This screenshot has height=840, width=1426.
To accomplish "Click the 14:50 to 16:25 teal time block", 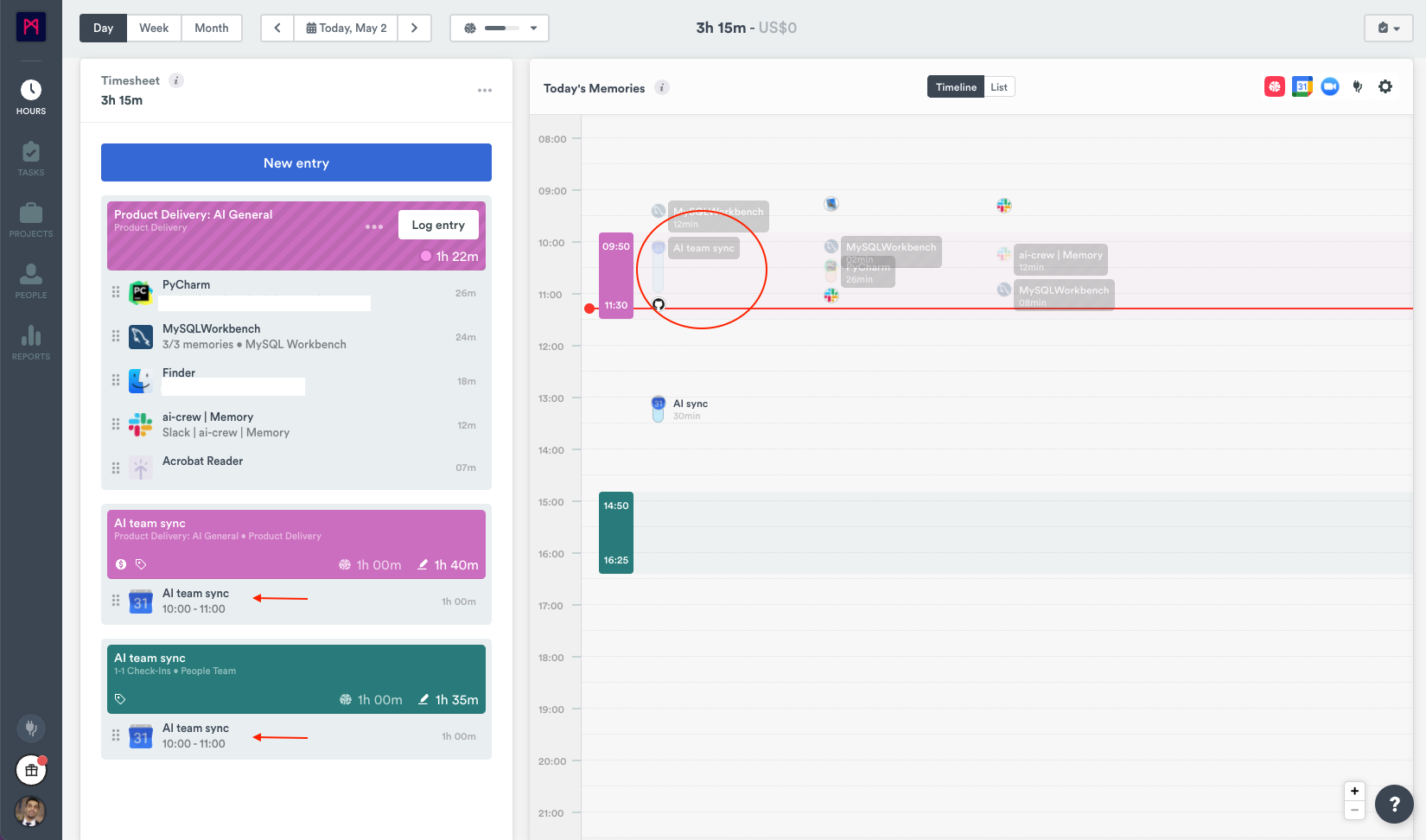I will point(616,532).
